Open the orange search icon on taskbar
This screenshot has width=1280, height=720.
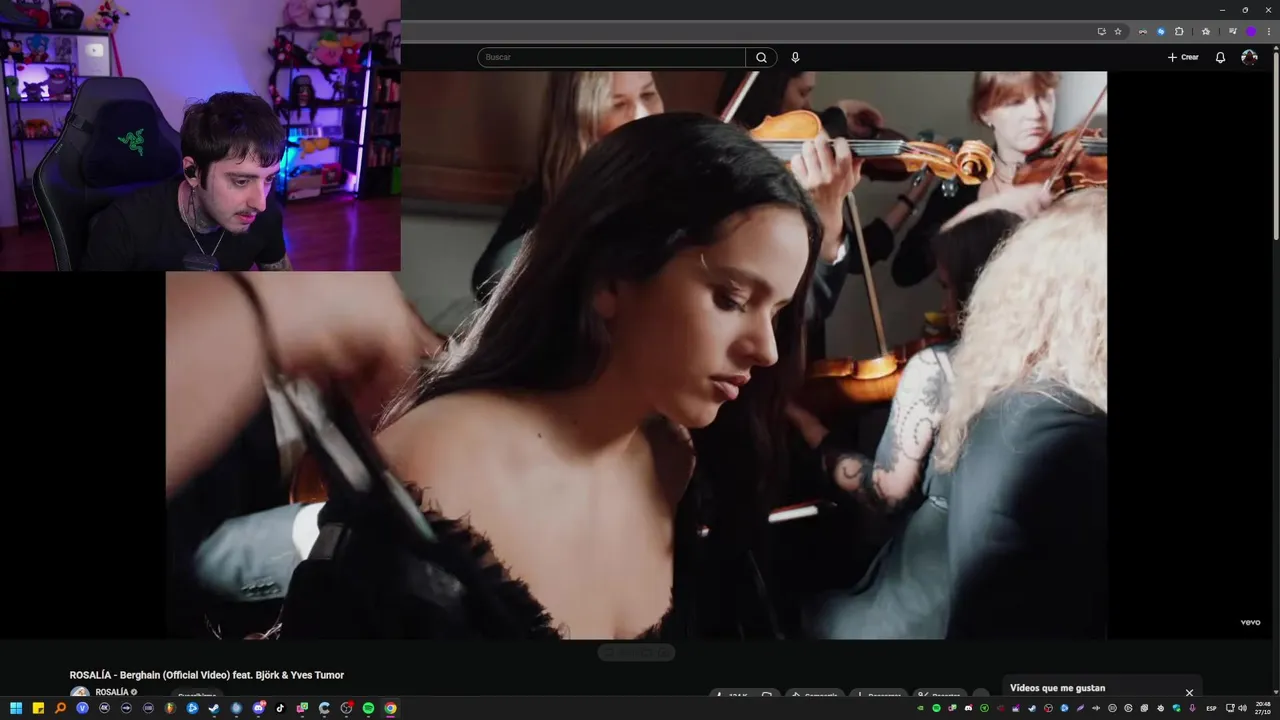60,708
